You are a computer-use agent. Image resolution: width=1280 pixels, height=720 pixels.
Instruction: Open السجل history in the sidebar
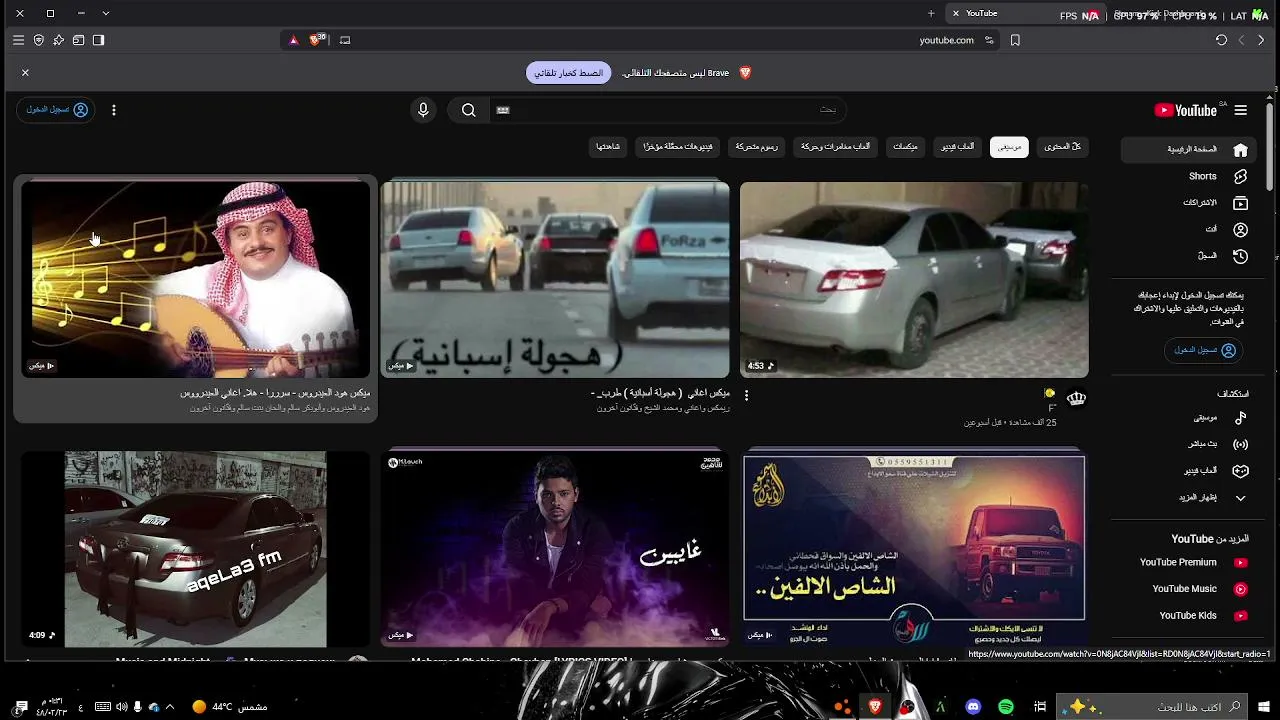[1188, 256]
